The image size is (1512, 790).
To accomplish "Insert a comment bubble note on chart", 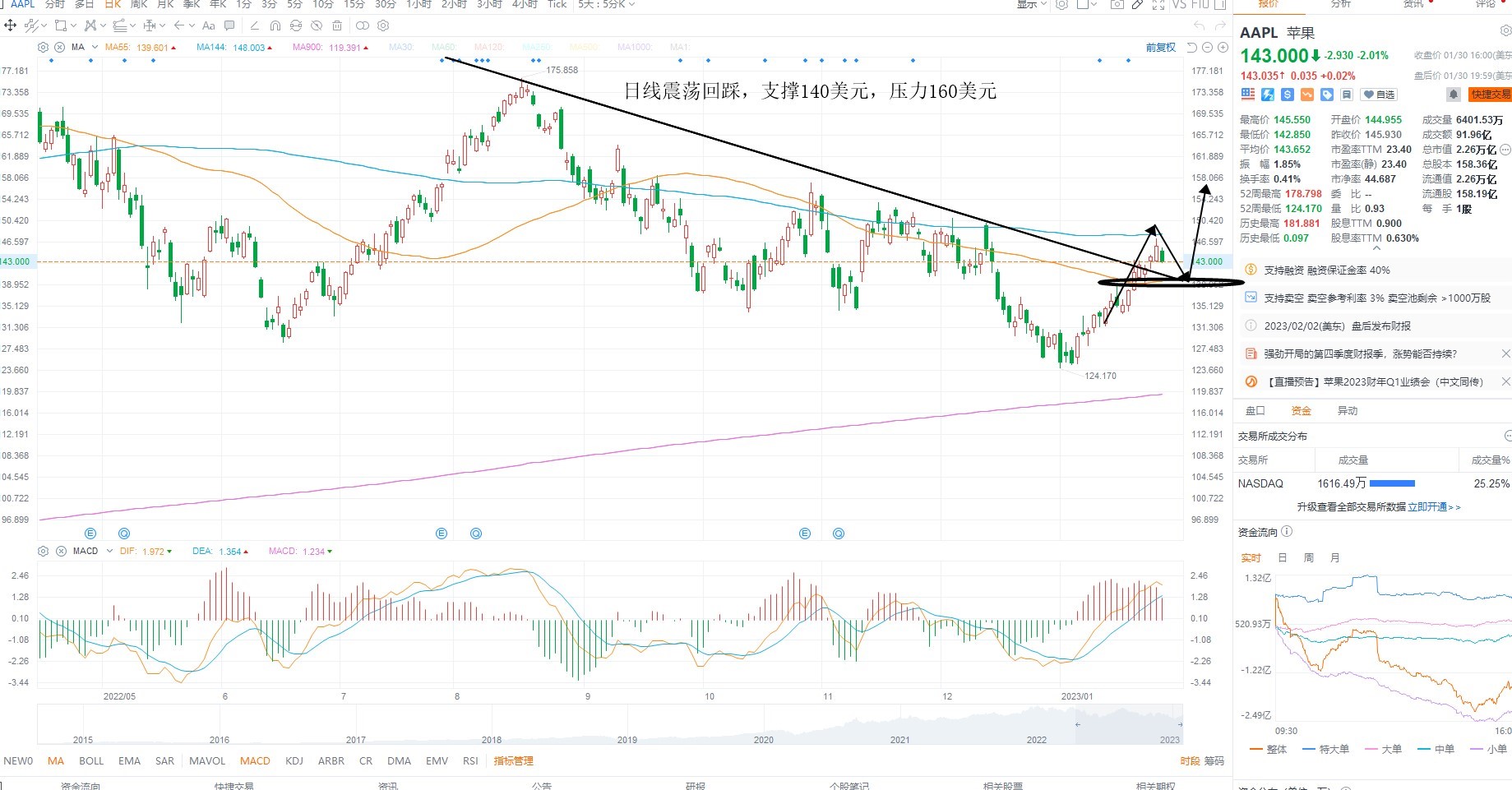I will (x=229, y=25).
